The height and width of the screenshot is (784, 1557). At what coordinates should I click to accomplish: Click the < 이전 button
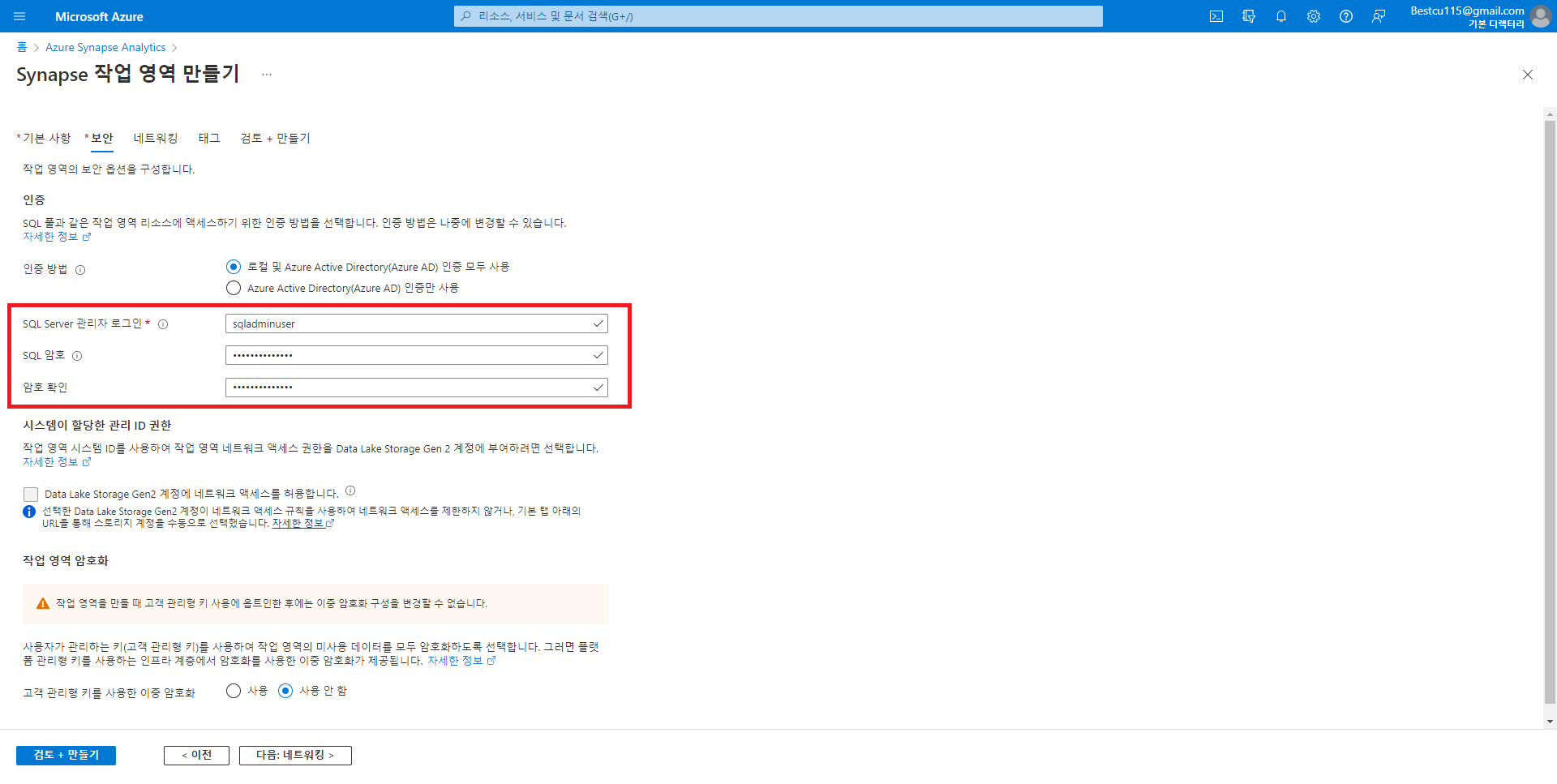[196, 756]
